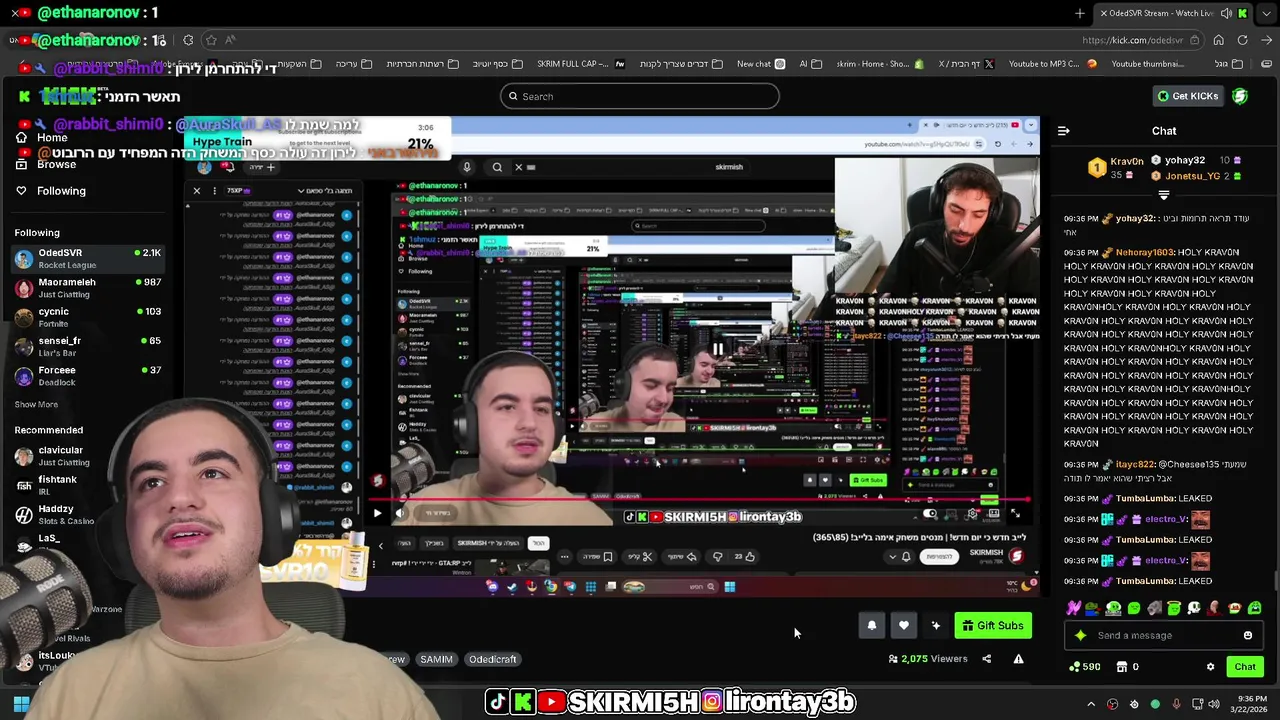Click the Odedicraft tag below the stream
The image size is (1280, 720).
(x=493, y=660)
